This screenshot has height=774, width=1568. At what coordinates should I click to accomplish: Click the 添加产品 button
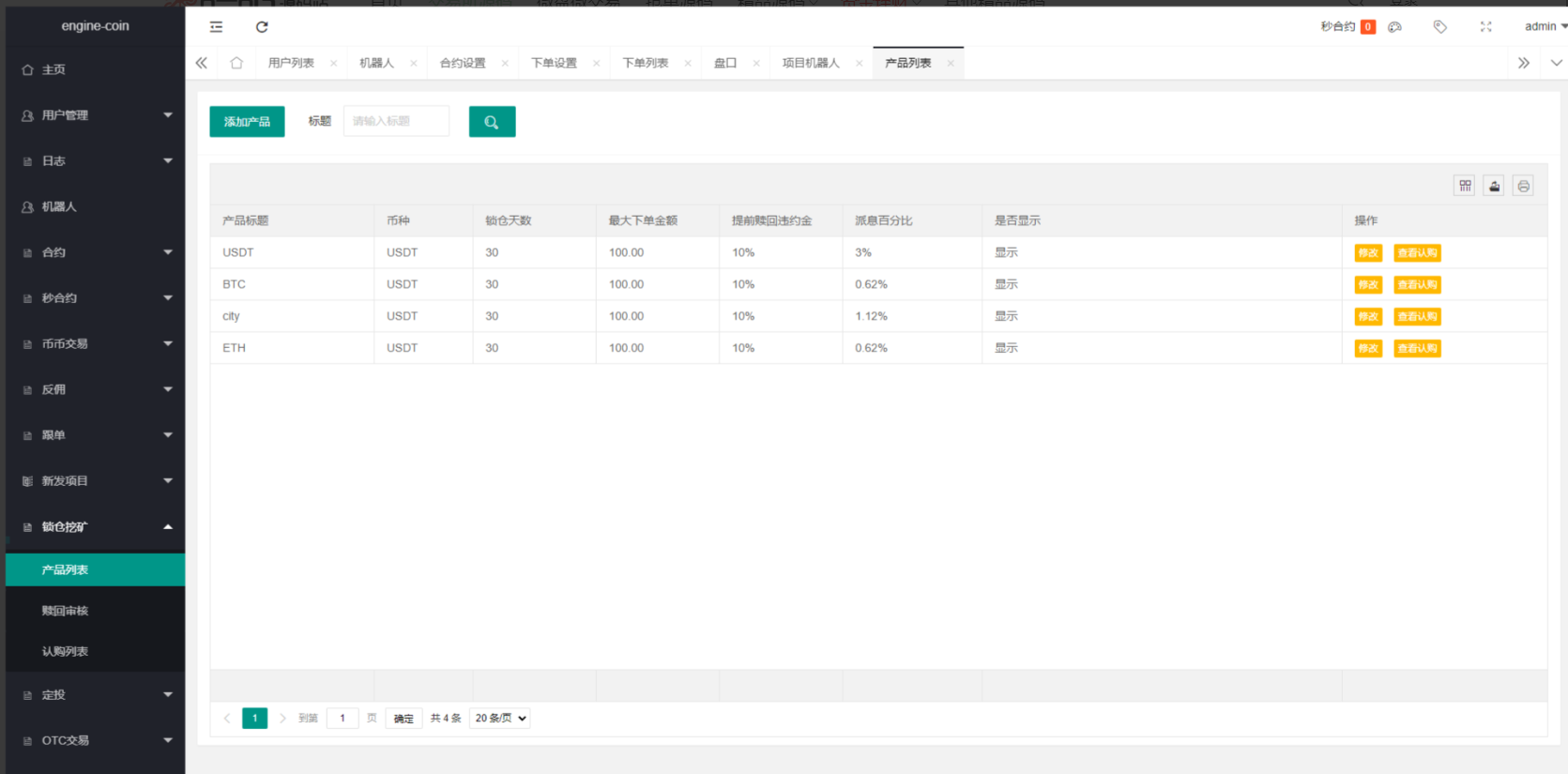click(247, 122)
